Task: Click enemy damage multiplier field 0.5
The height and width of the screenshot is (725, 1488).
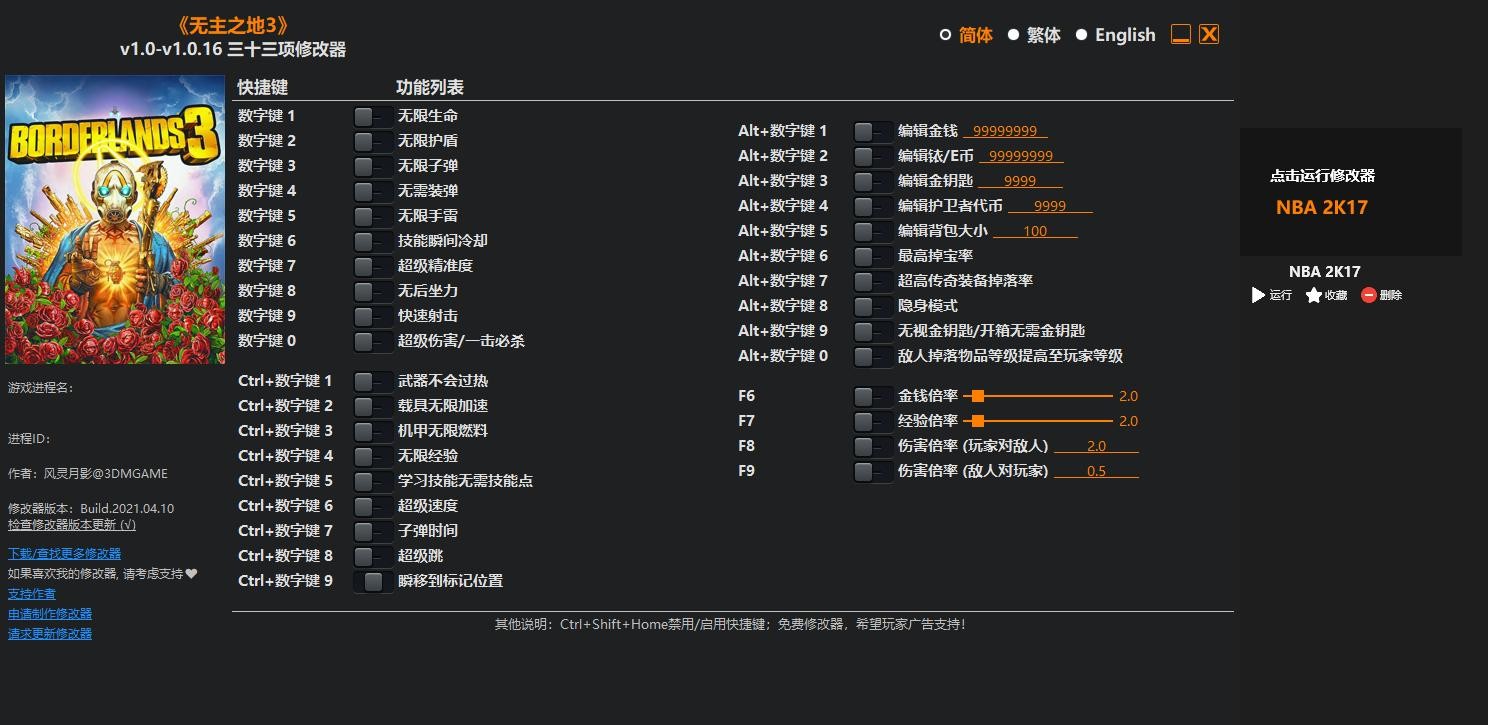Action: [1096, 471]
